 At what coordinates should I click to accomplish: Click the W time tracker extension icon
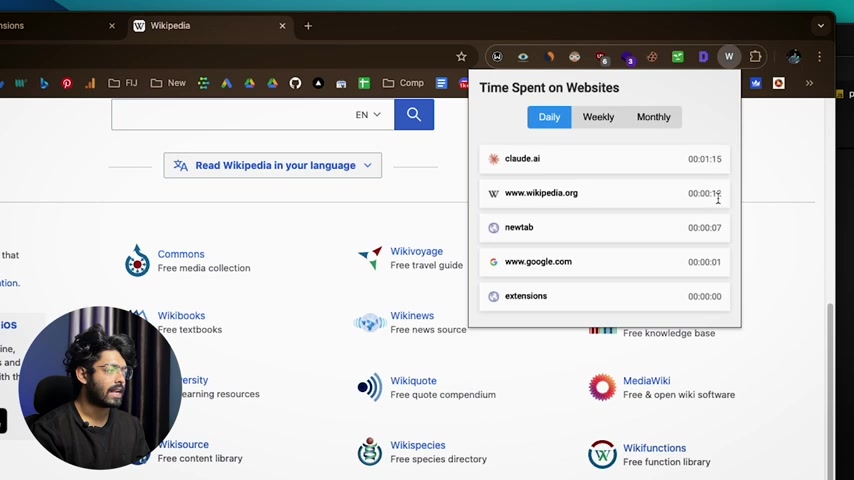point(729,57)
